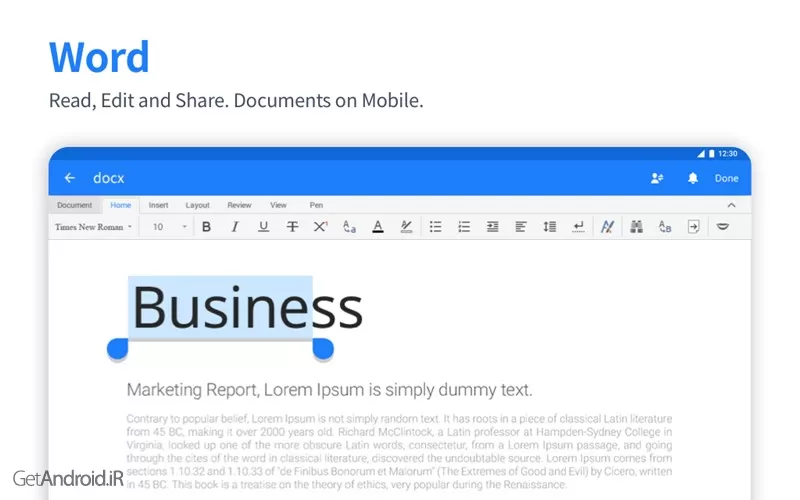Open the Times New Roman font dropdown
This screenshot has height=500, width=800.
[93, 227]
